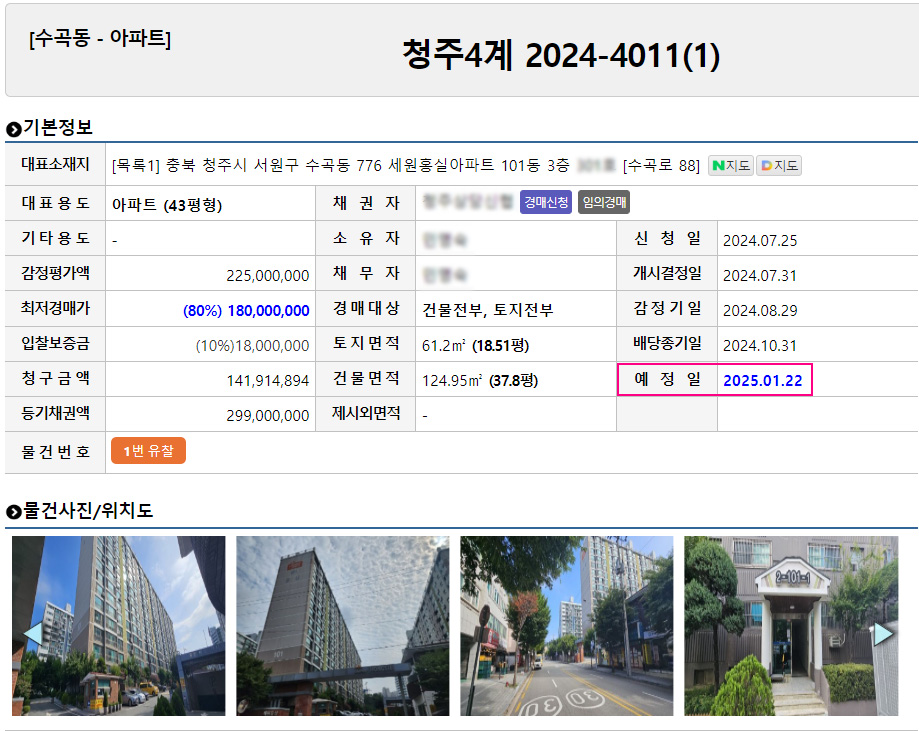Click the address text 세원홍실아파트 101동
The image size is (919, 731).
pyautogui.click(x=464, y=165)
